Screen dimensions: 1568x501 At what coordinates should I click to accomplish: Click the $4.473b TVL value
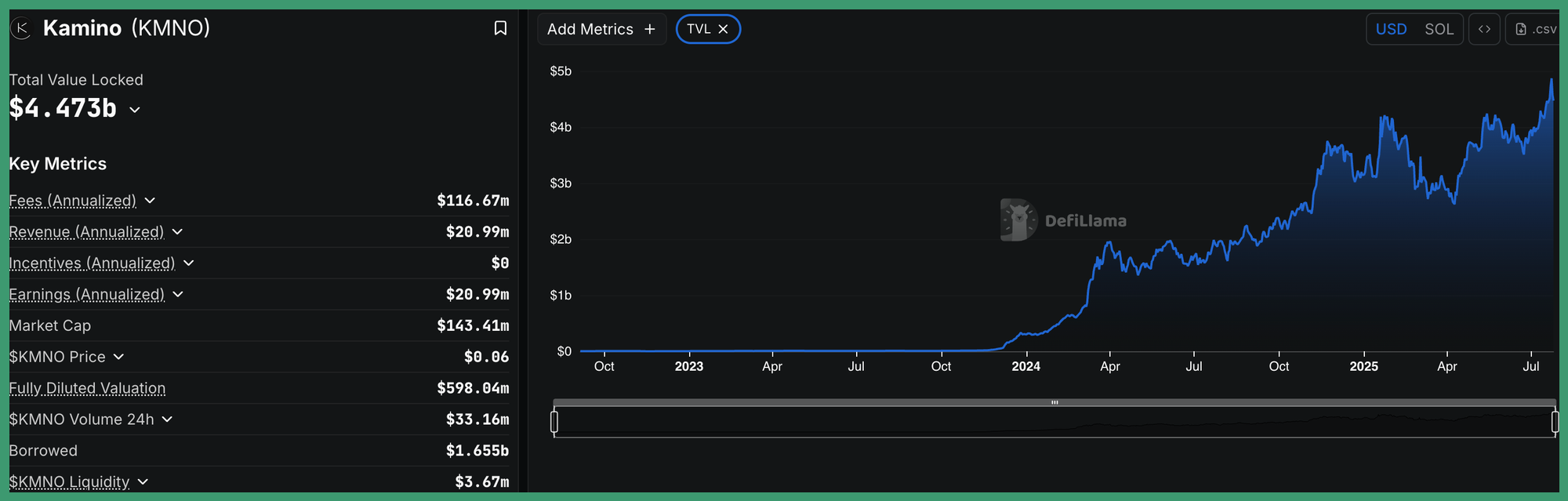click(x=63, y=108)
